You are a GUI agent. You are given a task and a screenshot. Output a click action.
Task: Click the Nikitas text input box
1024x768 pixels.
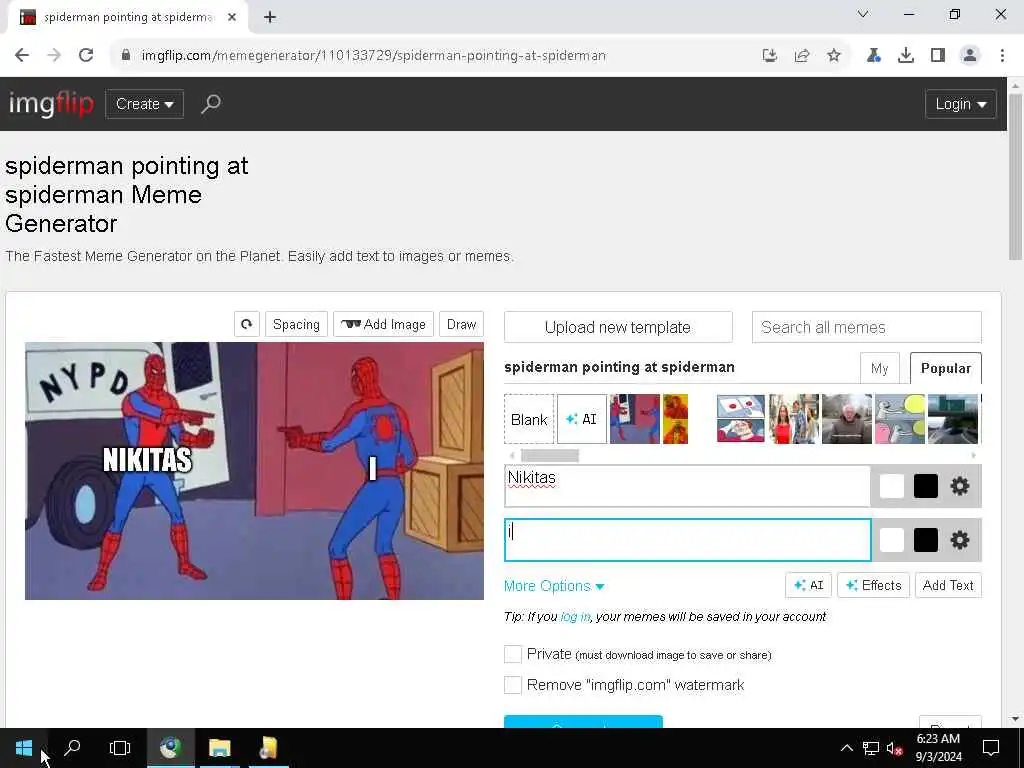tap(688, 486)
